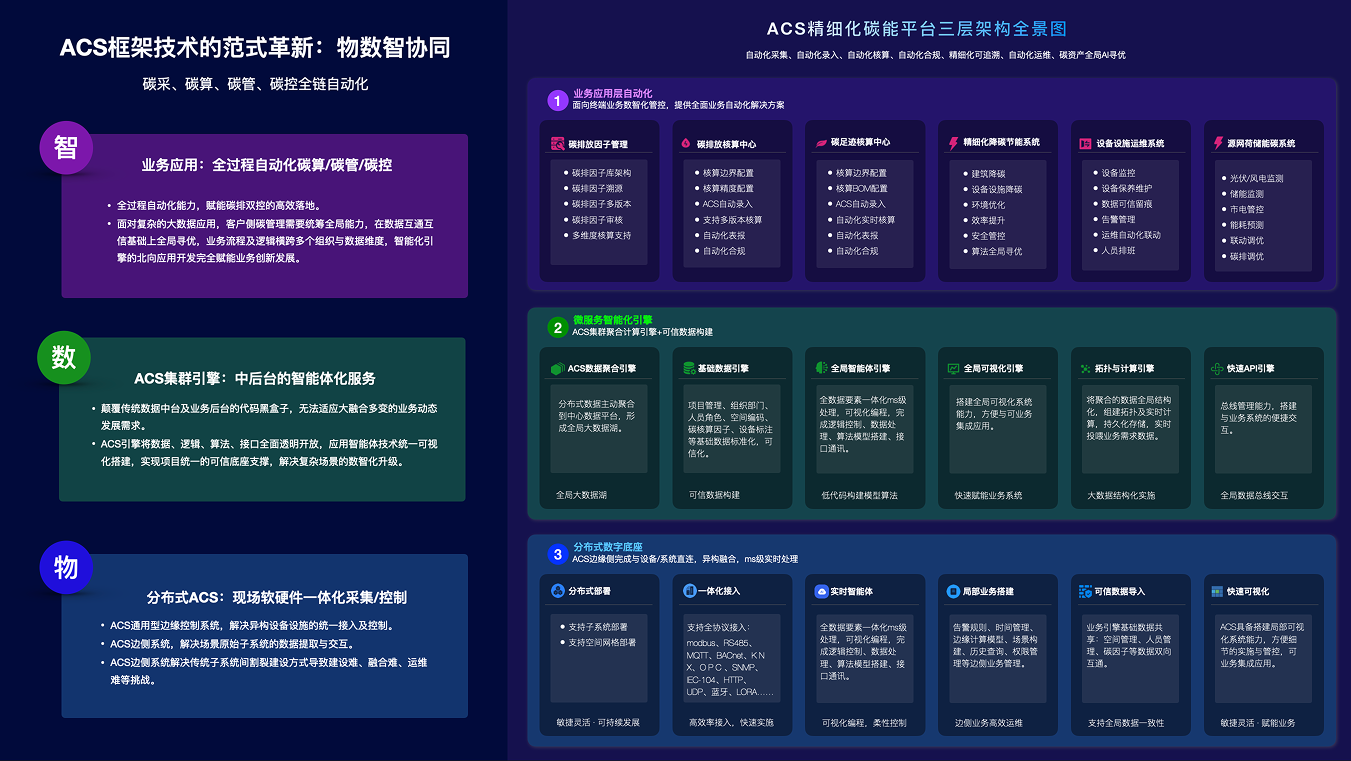Screen dimensions: 1351x761
Task: Click the ACS框架技术的范式革新 main title
Action: tap(255, 47)
